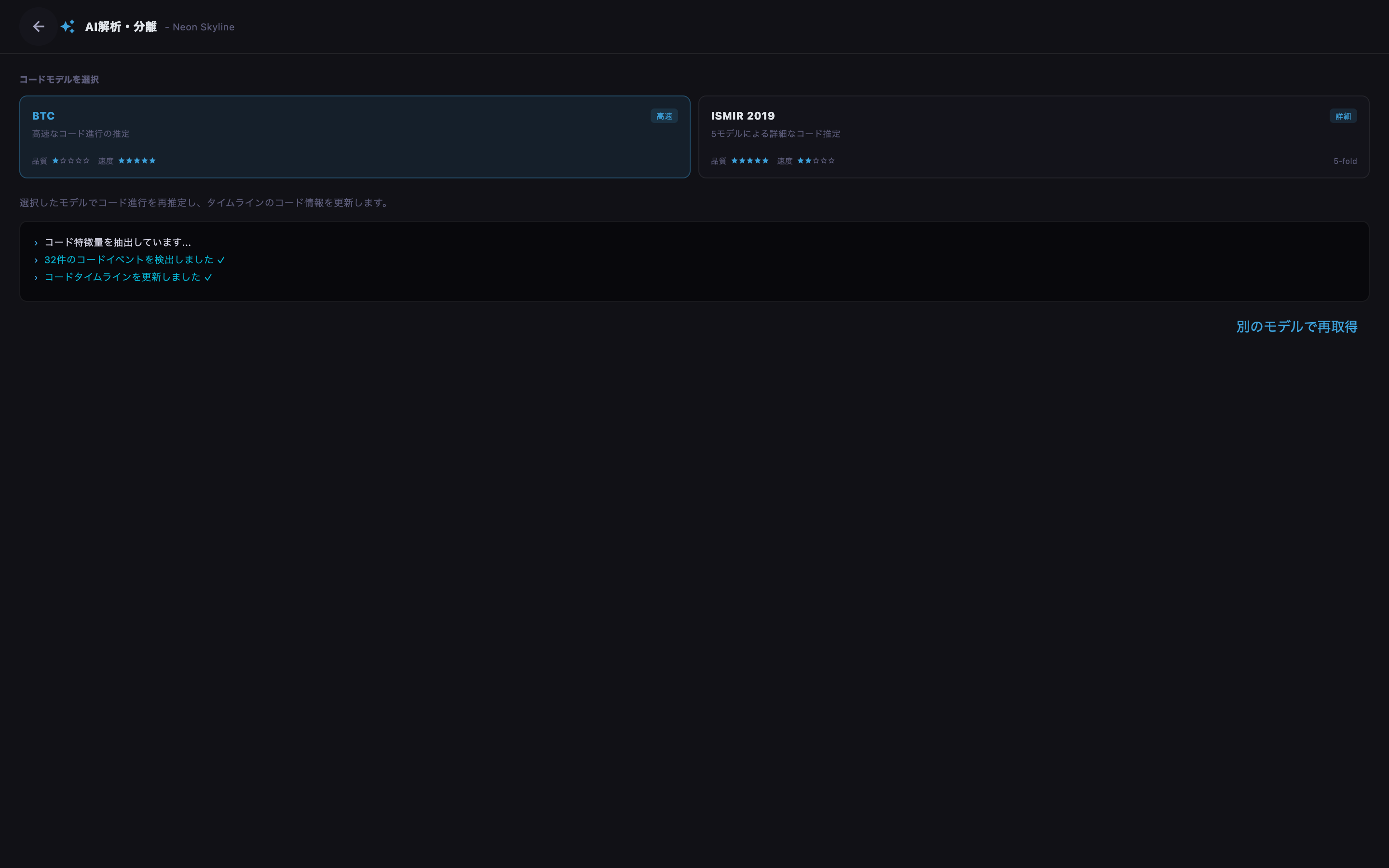This screenshot has height=868, width=1389.
Task: Click the 詳細 badge on ISMIR 2019 card
Action: point(1343,116)
